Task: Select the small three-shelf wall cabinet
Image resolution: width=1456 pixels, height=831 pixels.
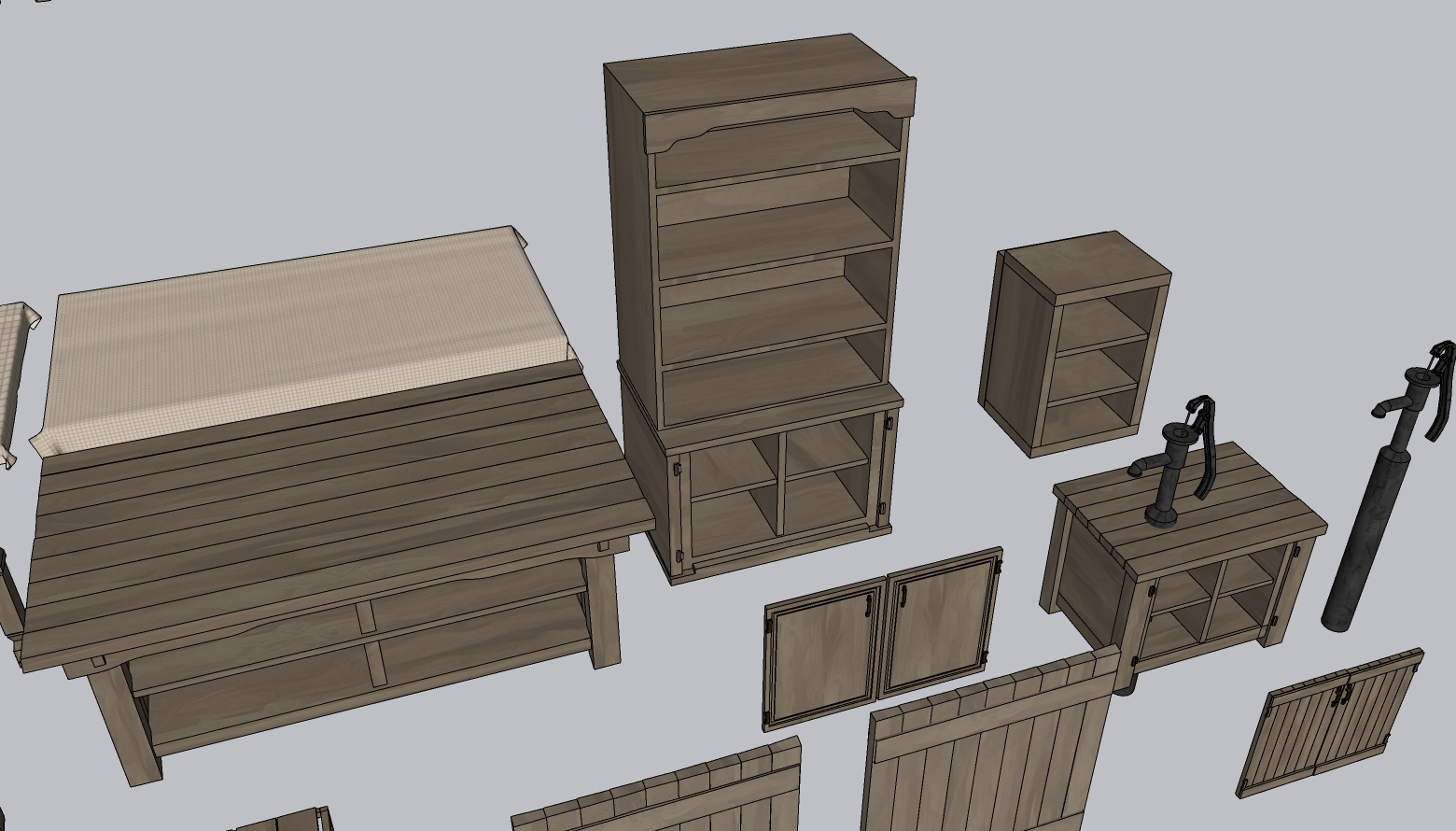Action: (1075, 344)
